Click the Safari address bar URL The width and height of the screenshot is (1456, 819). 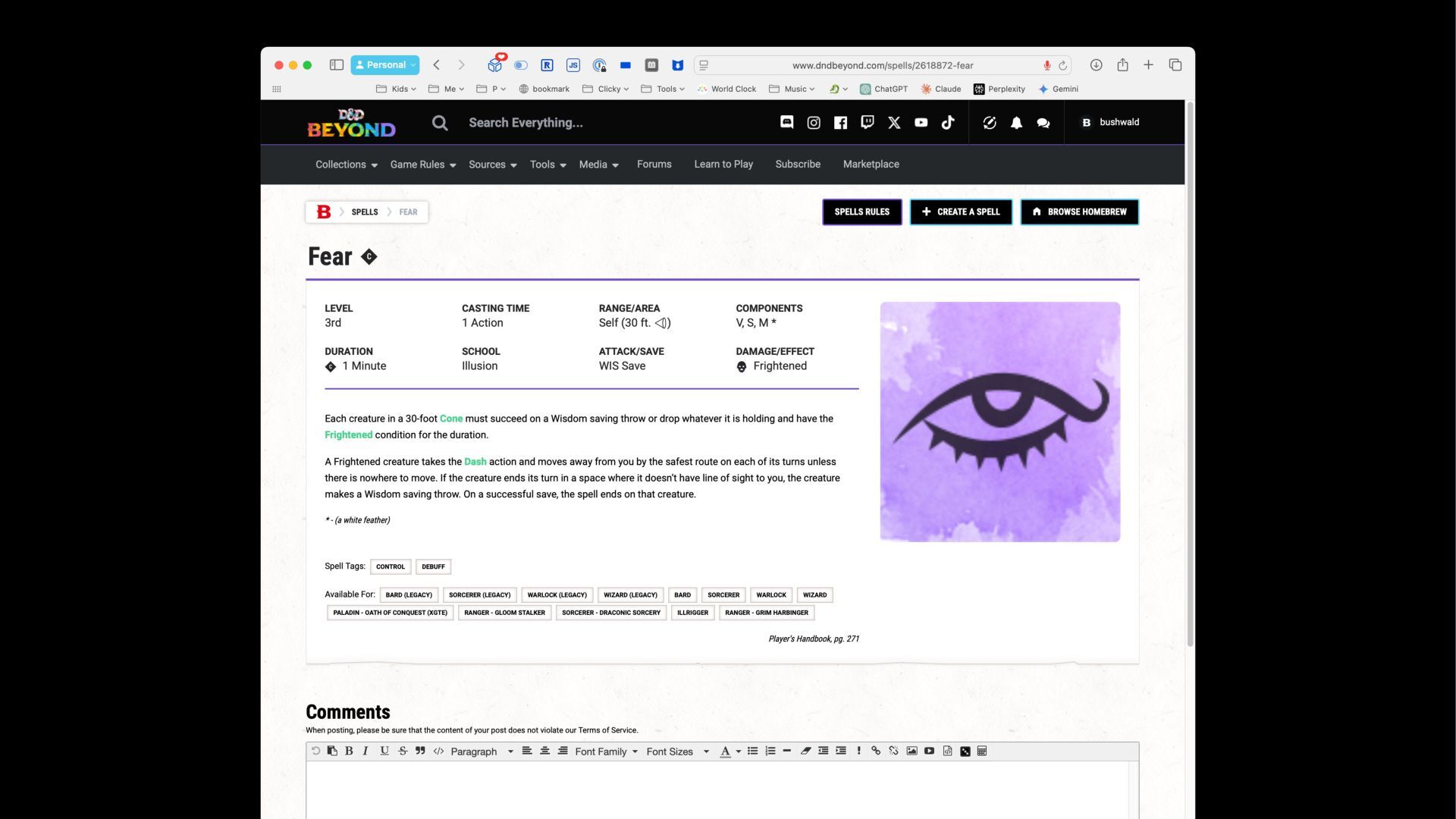point(883,65)
